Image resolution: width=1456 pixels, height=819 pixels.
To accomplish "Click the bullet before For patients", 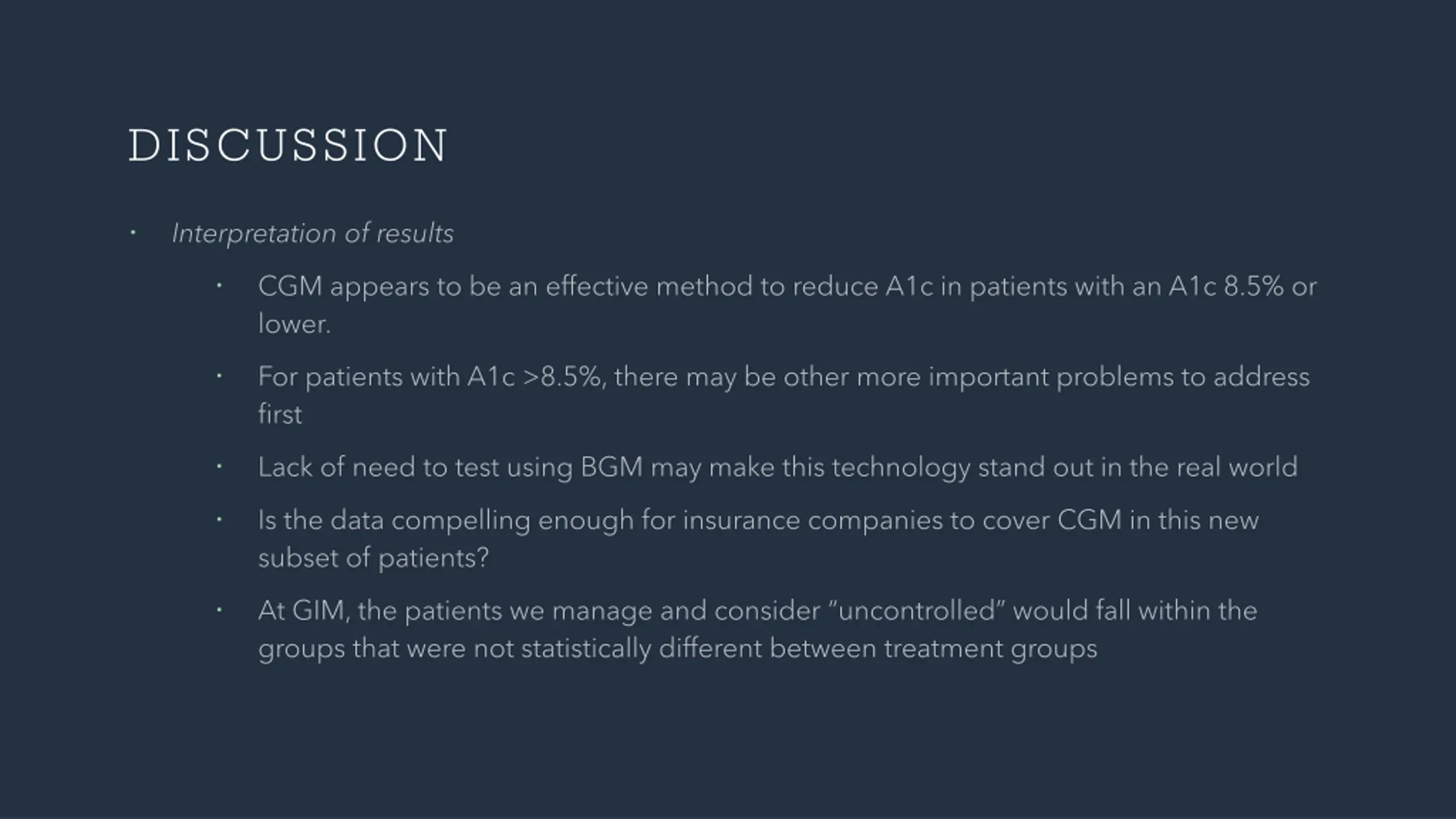I will [219, 376].
